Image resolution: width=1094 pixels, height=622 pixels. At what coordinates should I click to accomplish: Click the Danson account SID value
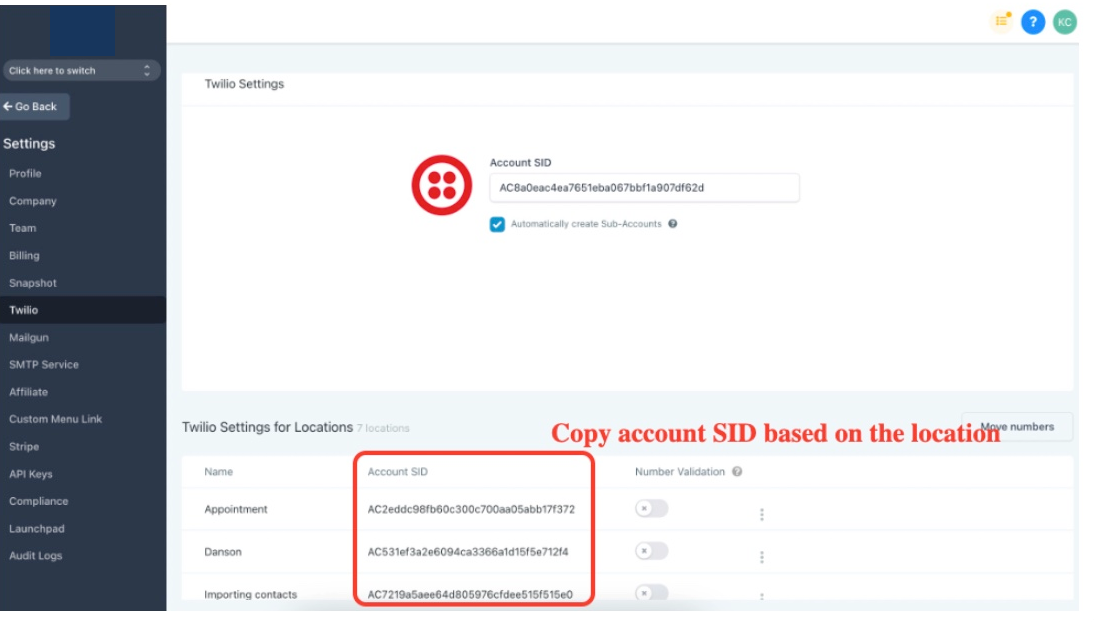point(467,552)
